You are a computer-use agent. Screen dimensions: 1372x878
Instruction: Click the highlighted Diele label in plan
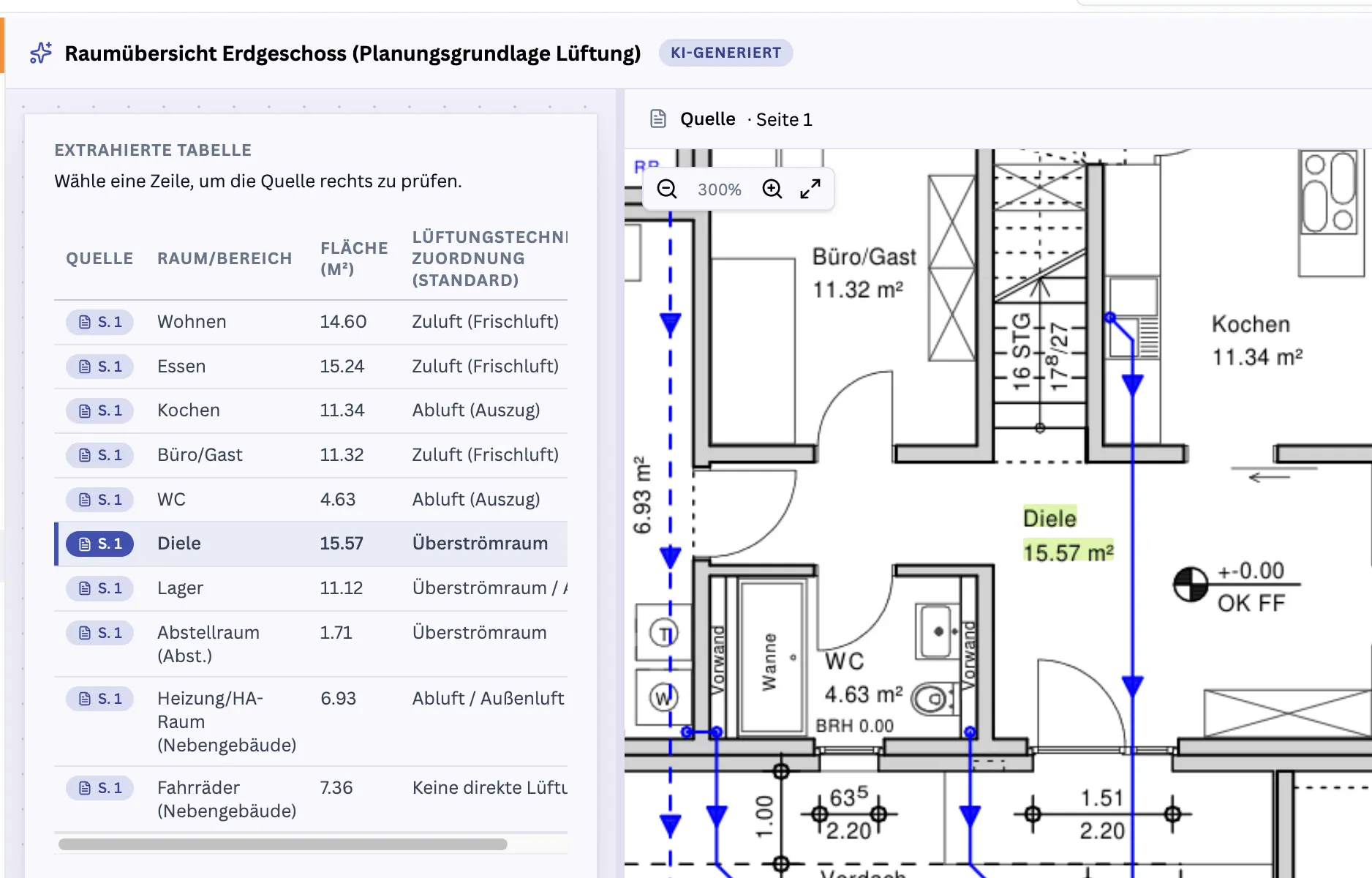1049,518
